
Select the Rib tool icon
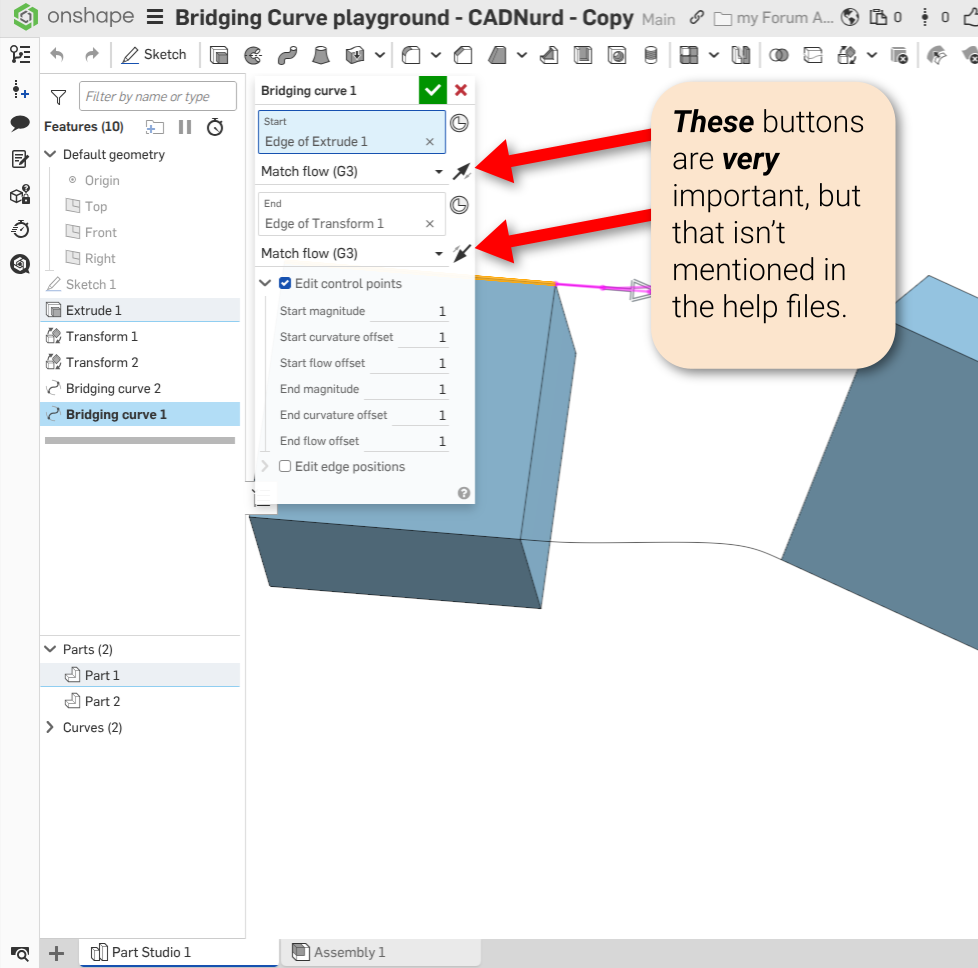549,56
